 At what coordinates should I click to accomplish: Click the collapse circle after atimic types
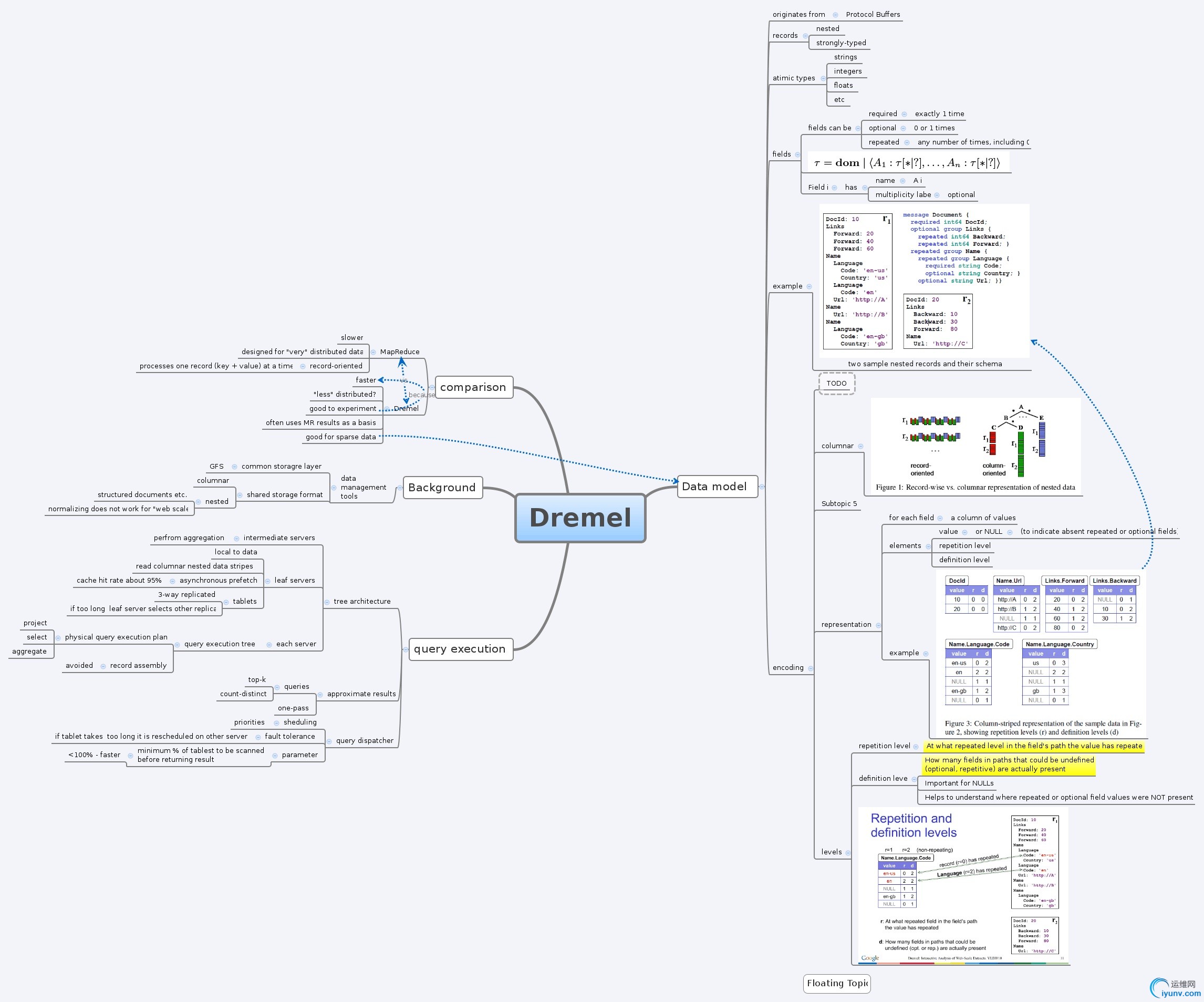pos(823,79)
